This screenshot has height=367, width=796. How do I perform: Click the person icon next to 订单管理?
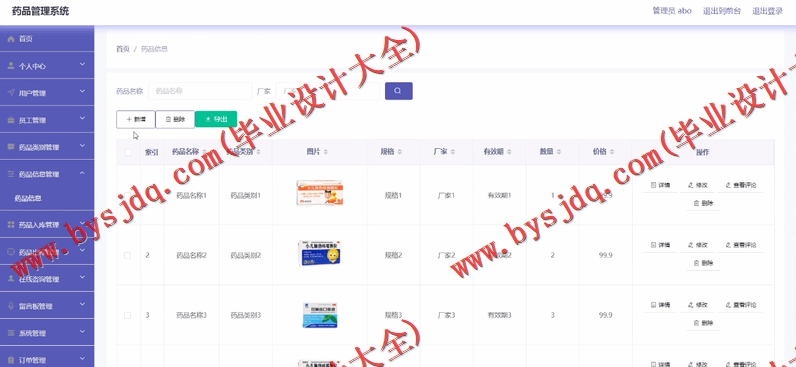click(x=11, y=359)
